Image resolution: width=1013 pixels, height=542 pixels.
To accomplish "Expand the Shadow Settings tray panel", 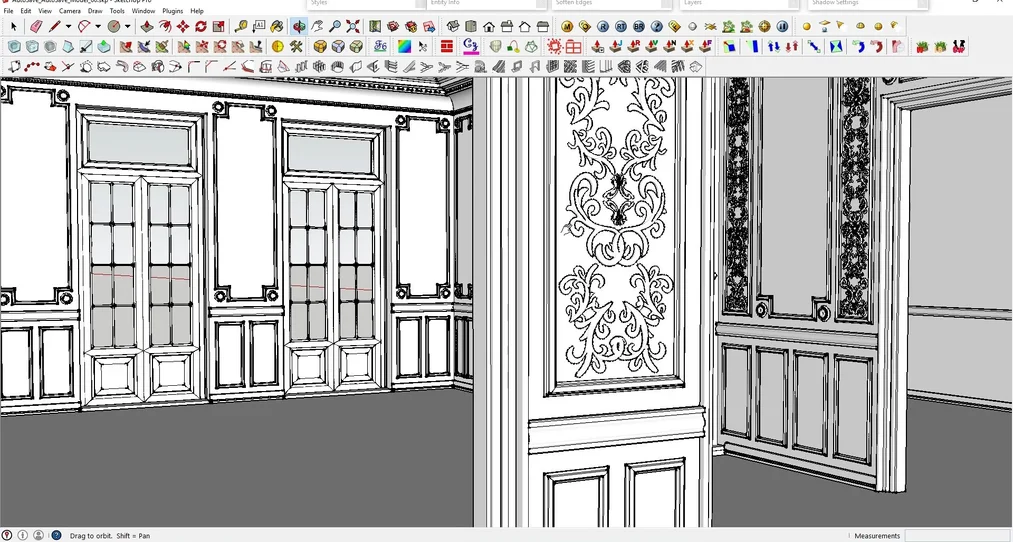I will [x=867, y=4].
